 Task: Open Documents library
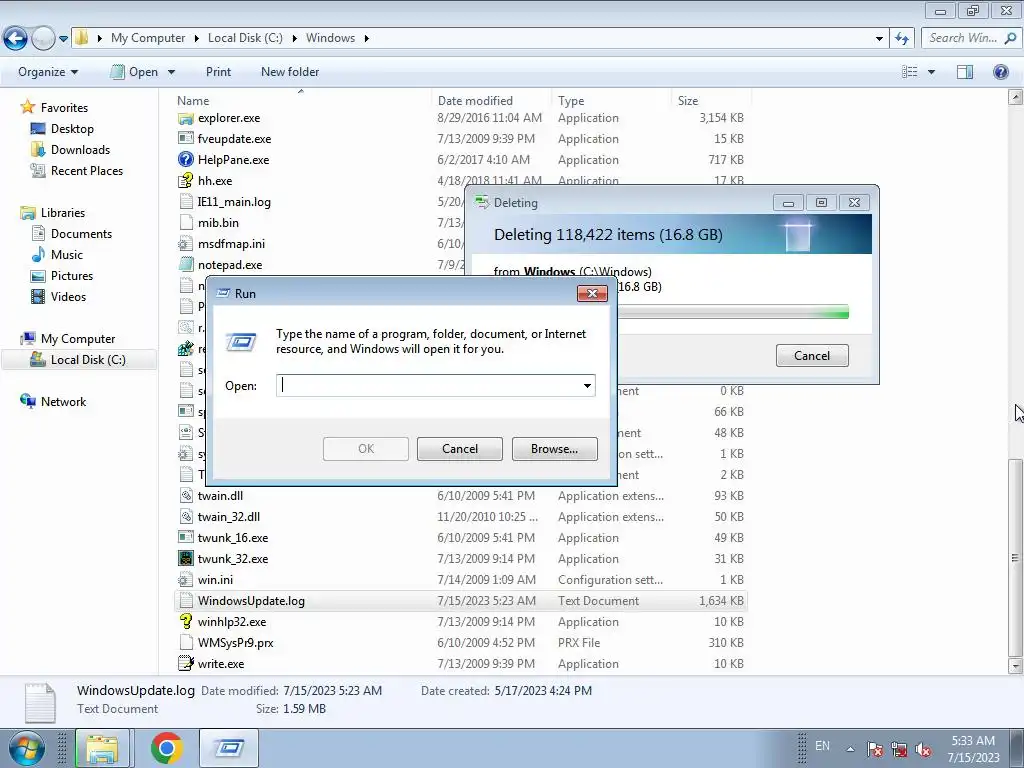(81, 234)
